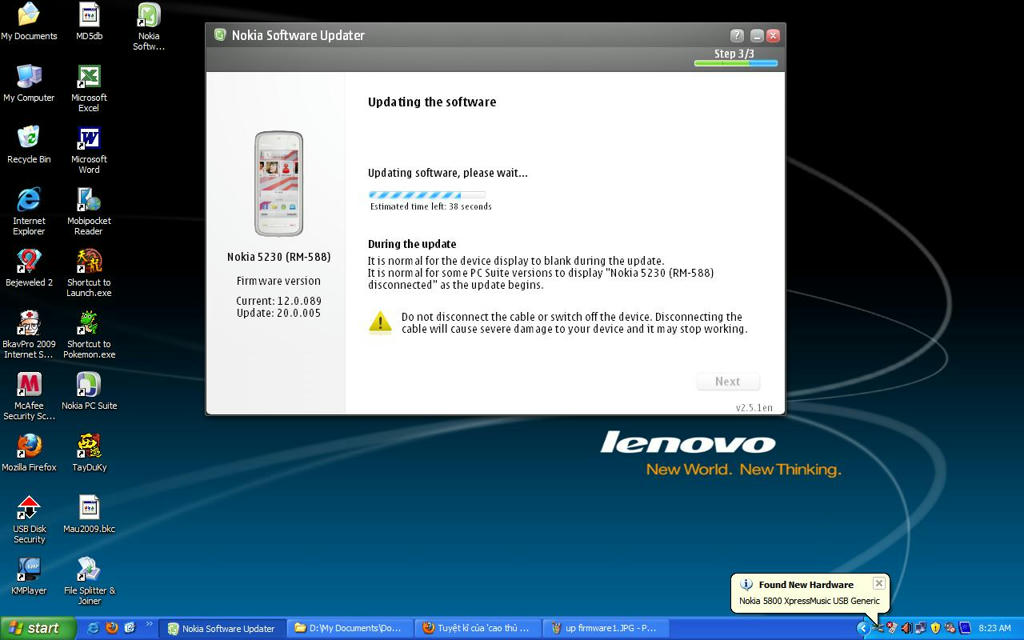Click the 'Nokia 5230 (RM-588)' device label
This screenshot has height=640, width=1024.
pos(279,257)
